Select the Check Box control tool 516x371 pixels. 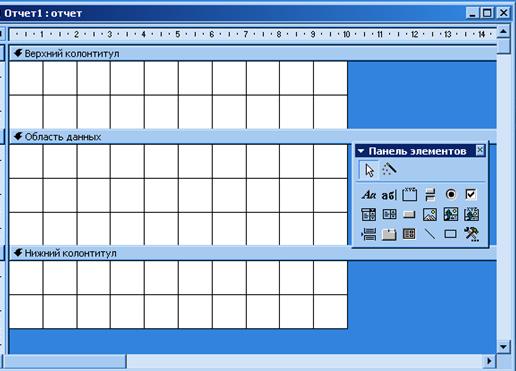[471, 194]
